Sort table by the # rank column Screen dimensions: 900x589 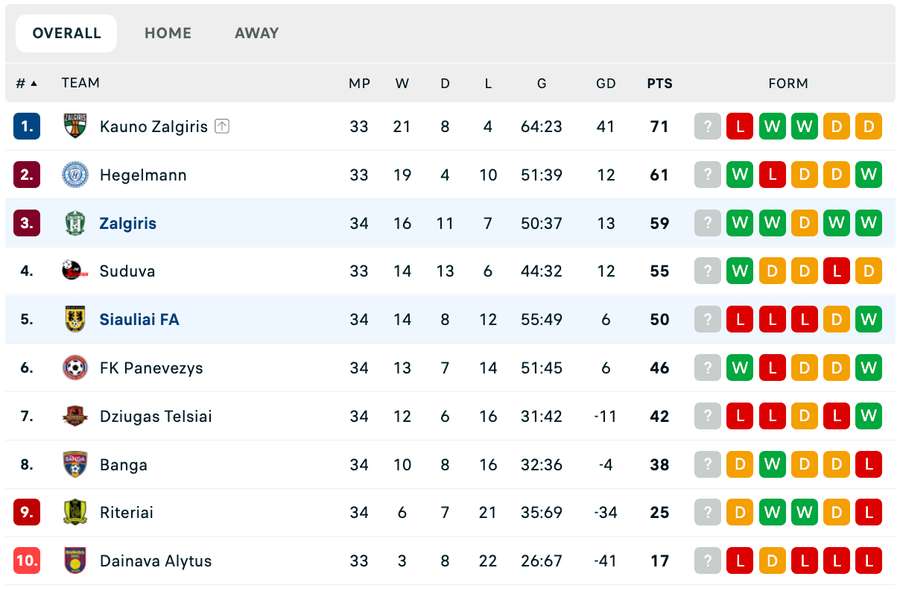pyautogui.click(x=26, y=84)
